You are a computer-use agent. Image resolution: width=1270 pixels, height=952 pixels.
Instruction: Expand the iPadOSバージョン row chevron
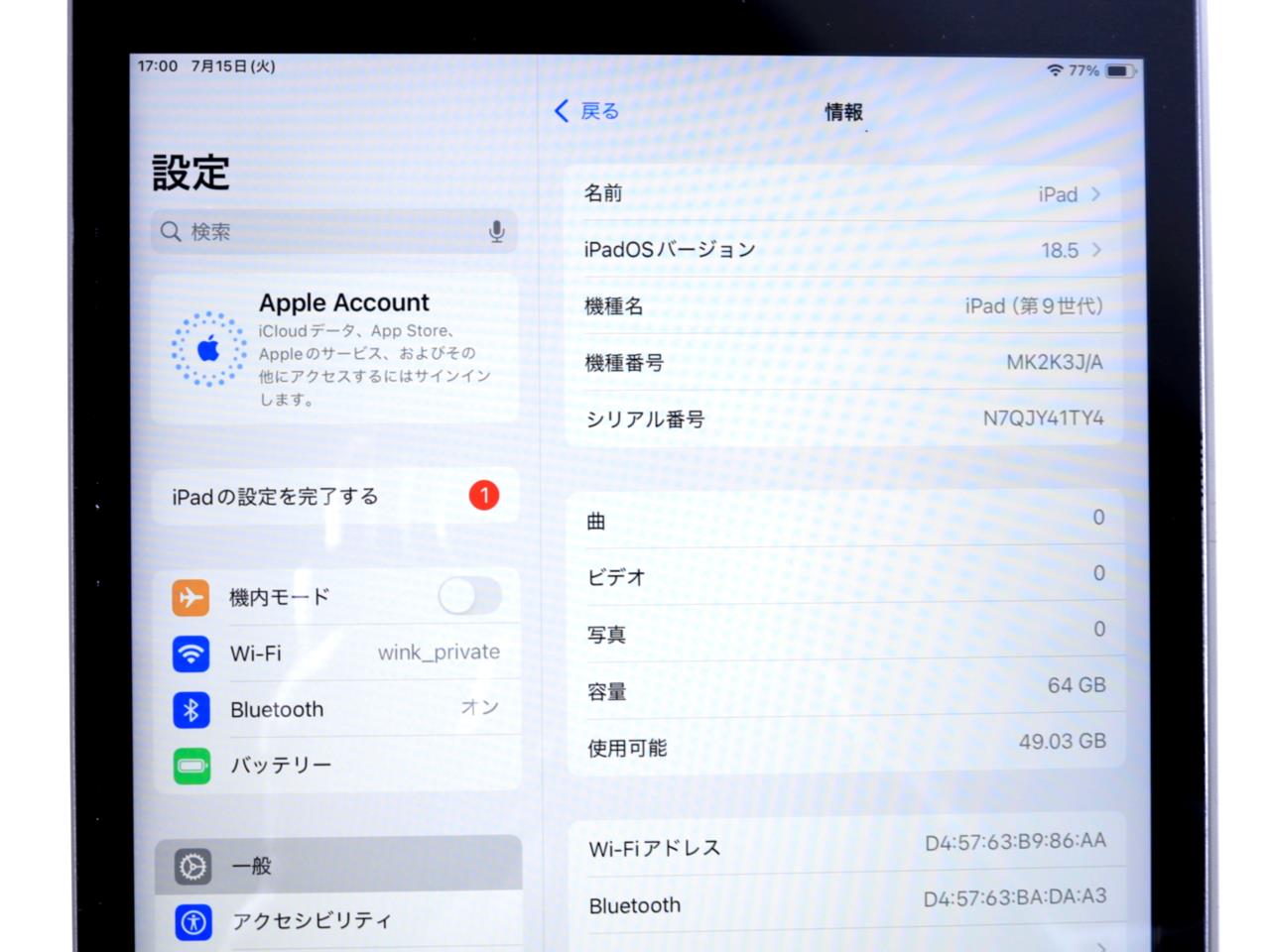tap(1096, 250)
